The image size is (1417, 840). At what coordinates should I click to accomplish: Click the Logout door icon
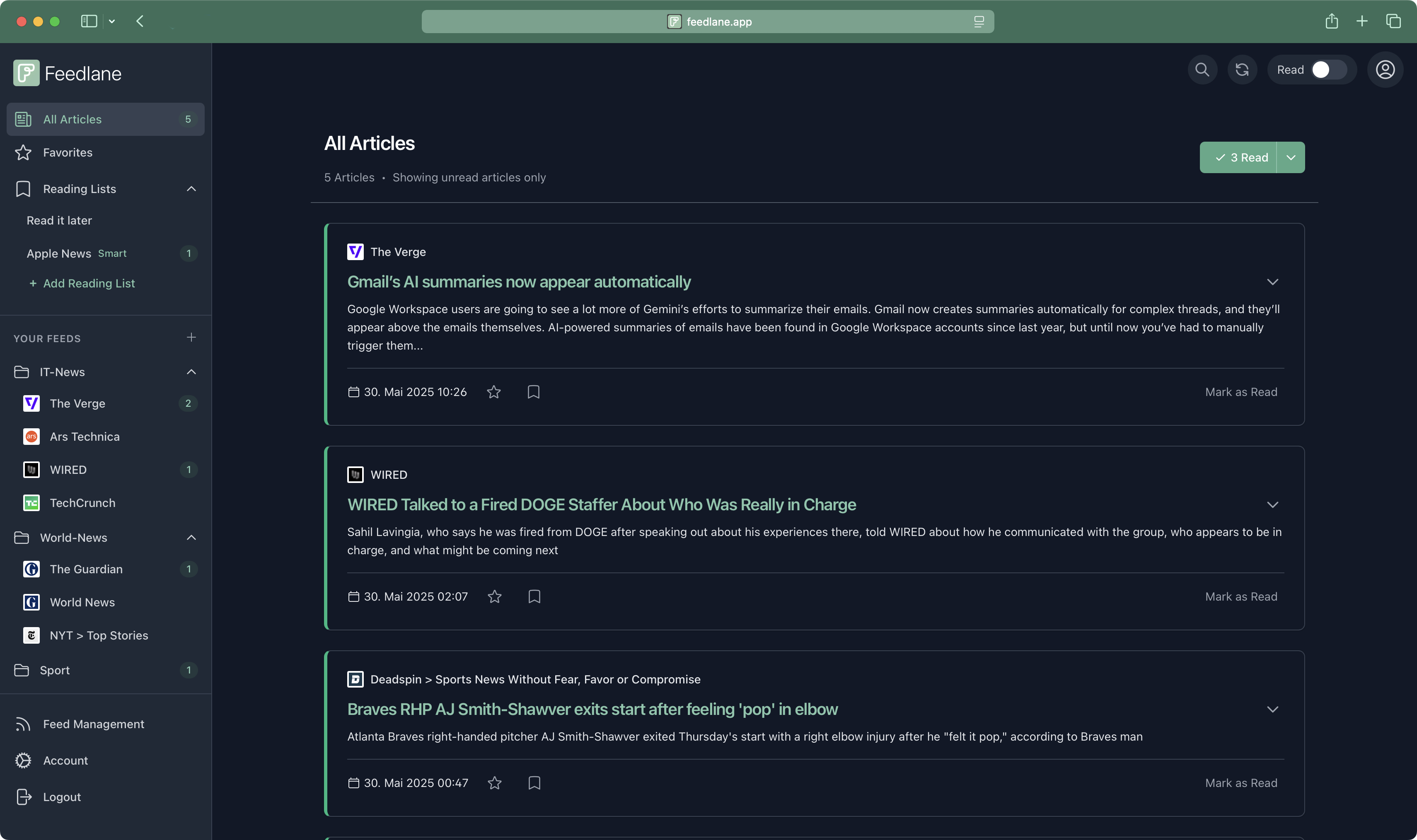[23, 797]
